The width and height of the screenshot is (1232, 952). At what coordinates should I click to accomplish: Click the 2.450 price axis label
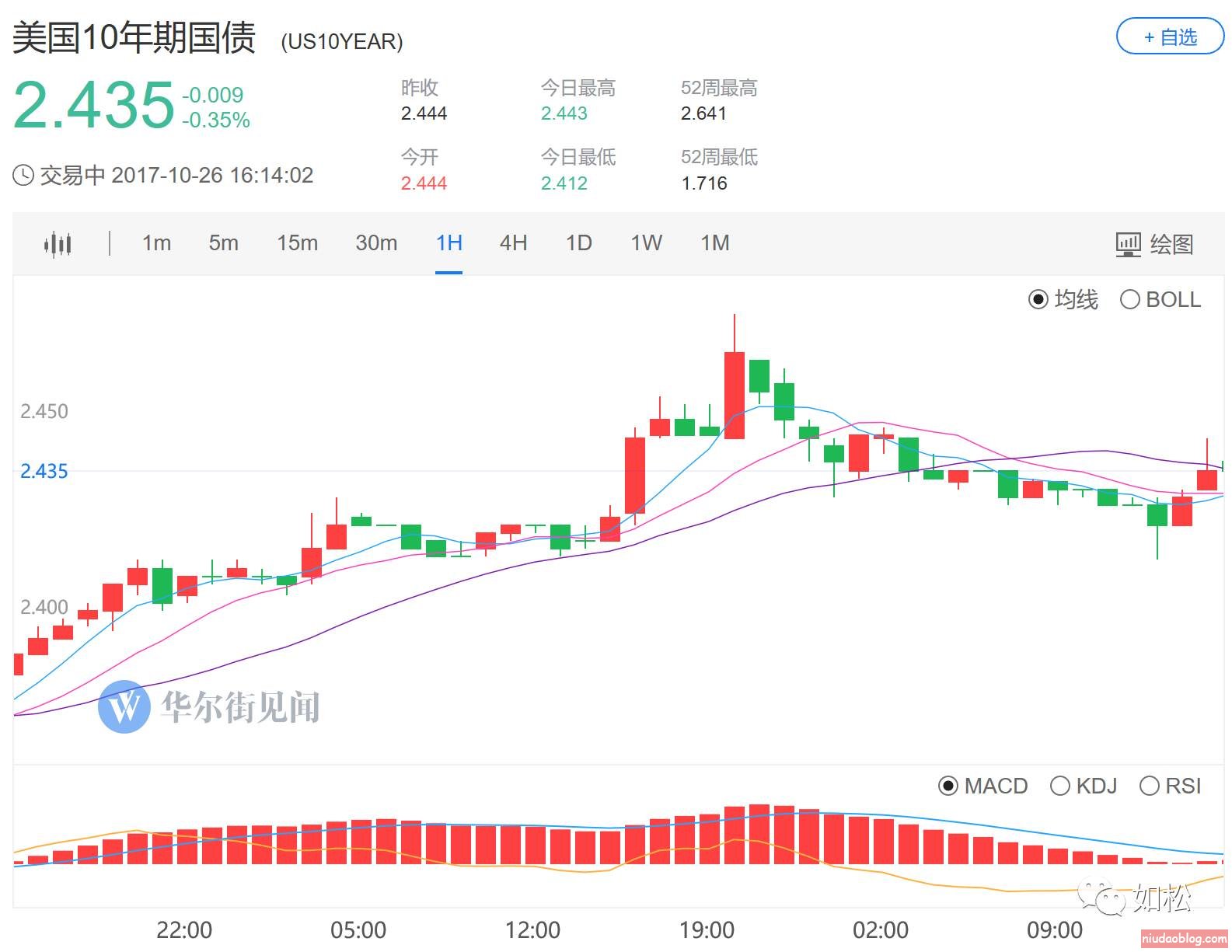click(44, 411)
